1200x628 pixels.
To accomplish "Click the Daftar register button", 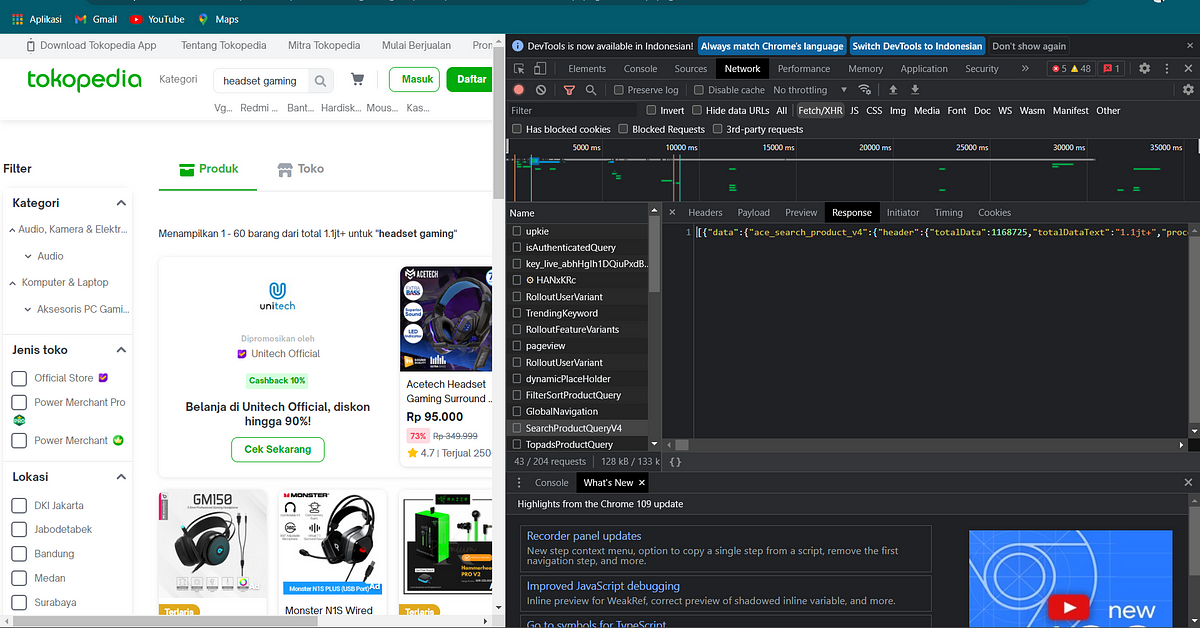I will [469, 79].
